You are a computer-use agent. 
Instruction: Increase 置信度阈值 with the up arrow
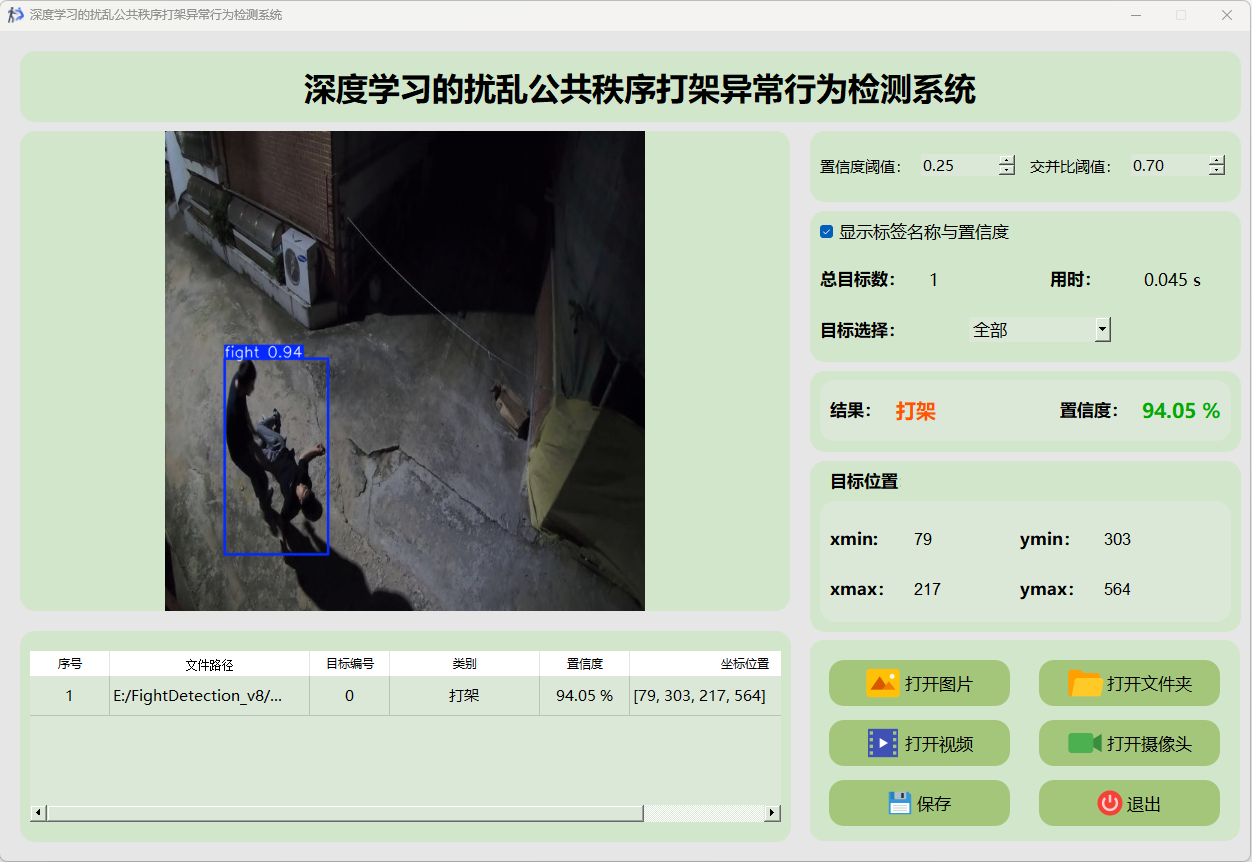pos(1006,161)
